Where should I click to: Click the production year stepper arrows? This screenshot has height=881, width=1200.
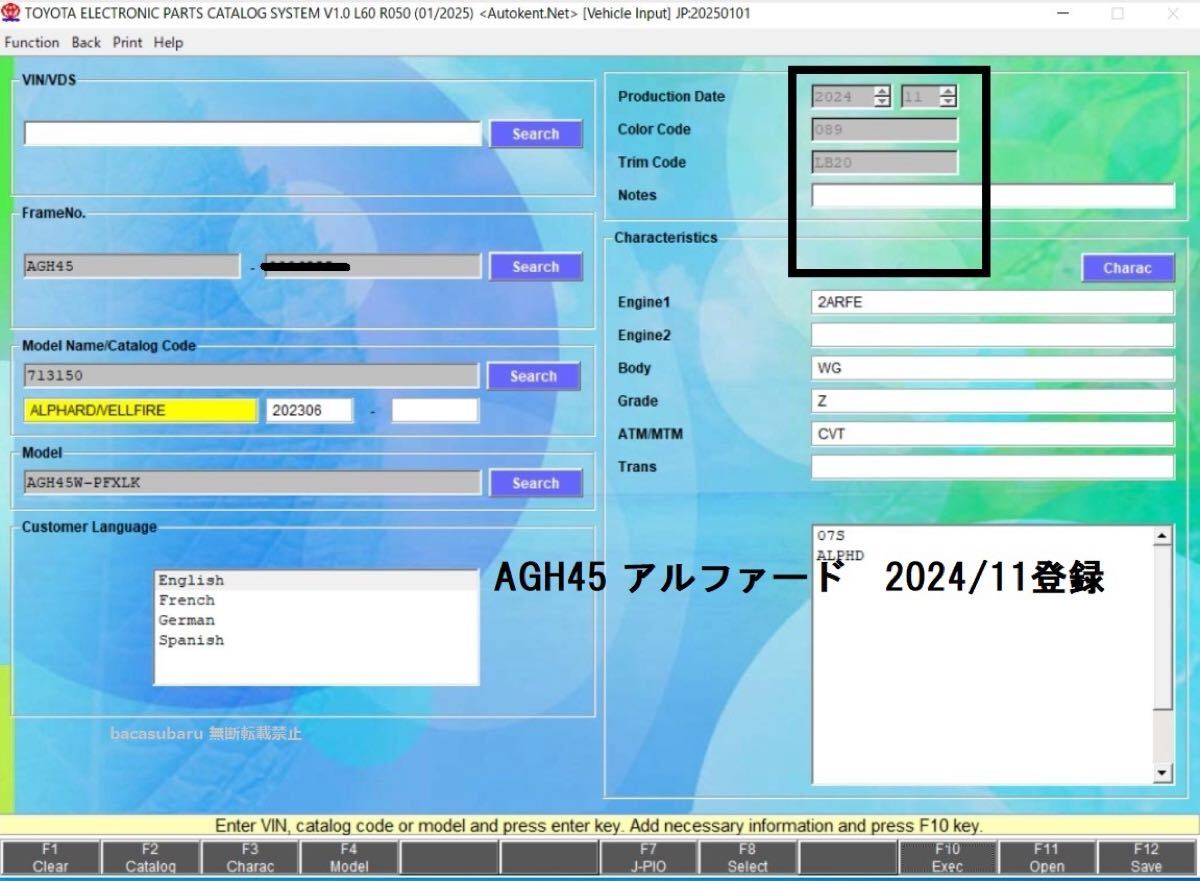coord(881,97)
